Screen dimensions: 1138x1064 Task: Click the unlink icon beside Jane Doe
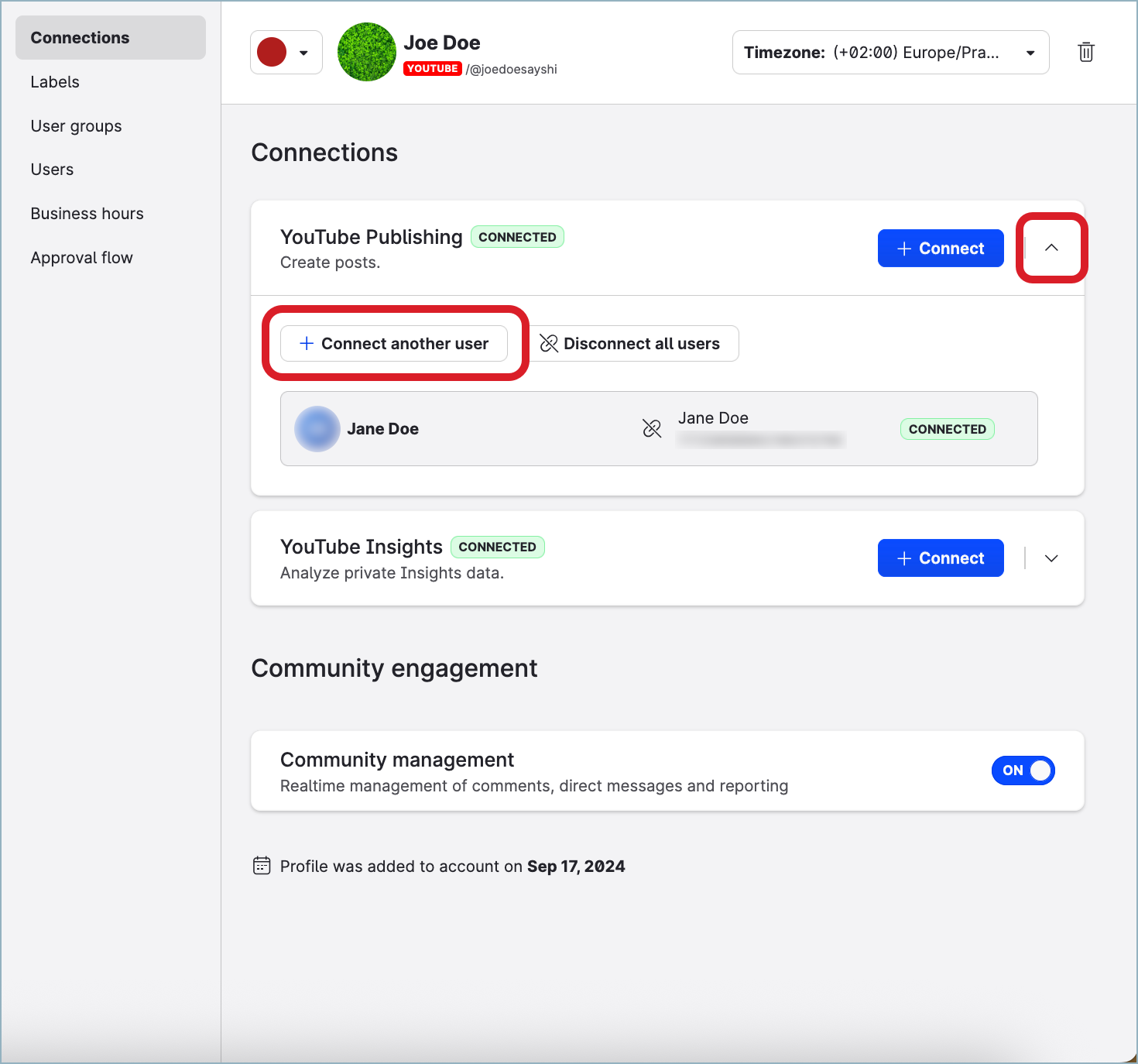click(652, 428)
